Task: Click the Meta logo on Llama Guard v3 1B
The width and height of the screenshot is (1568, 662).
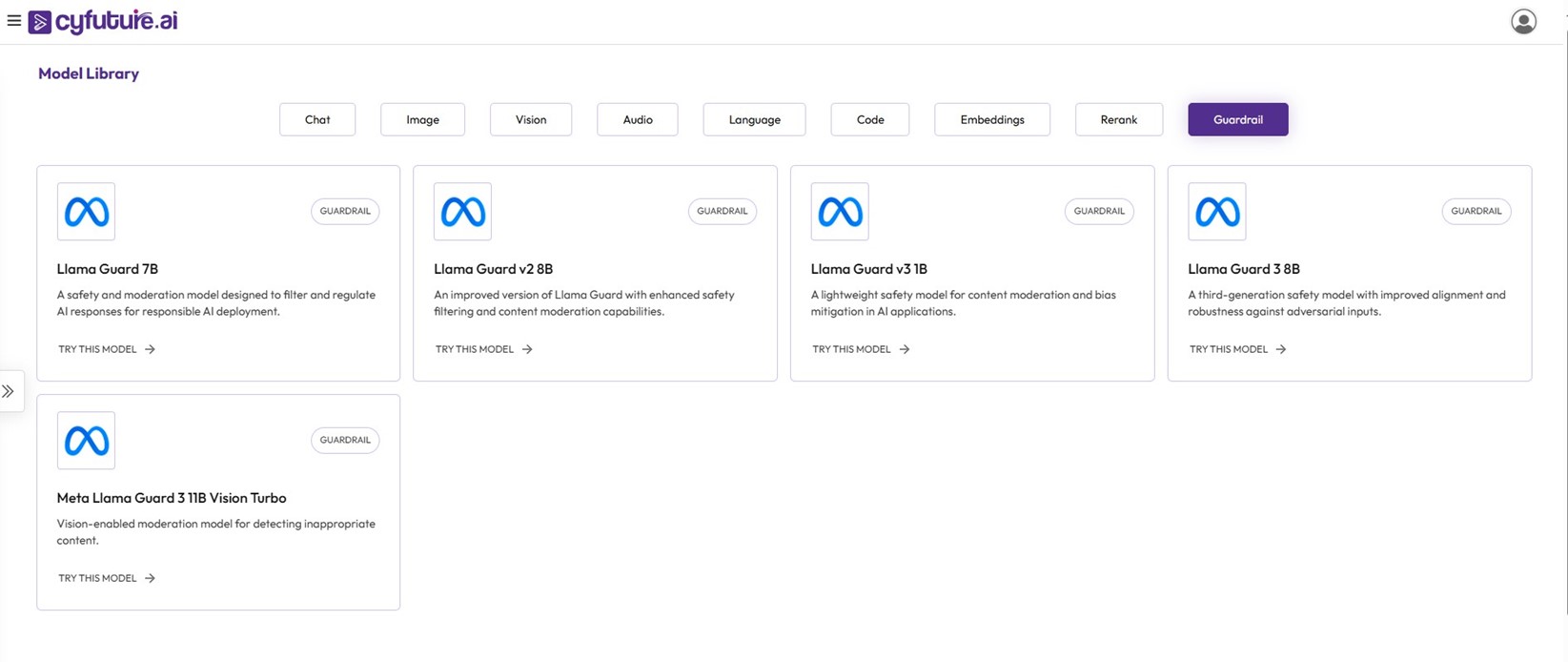Action: [840, 212]
